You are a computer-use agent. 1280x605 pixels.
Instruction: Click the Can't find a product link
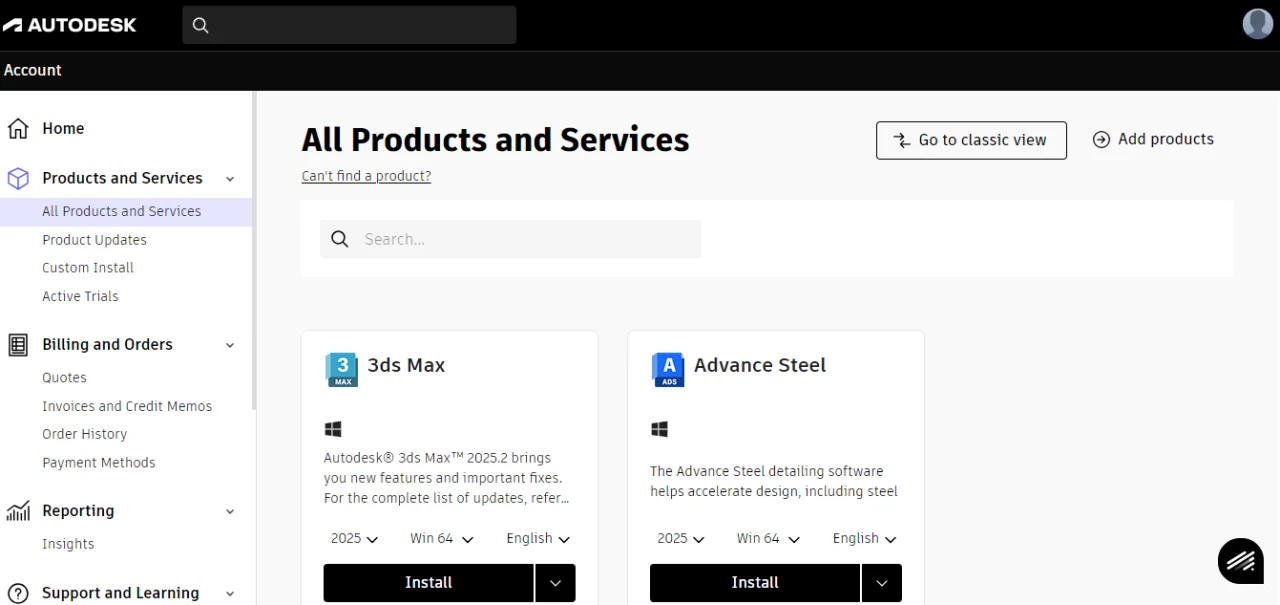(x=366, y=176)
